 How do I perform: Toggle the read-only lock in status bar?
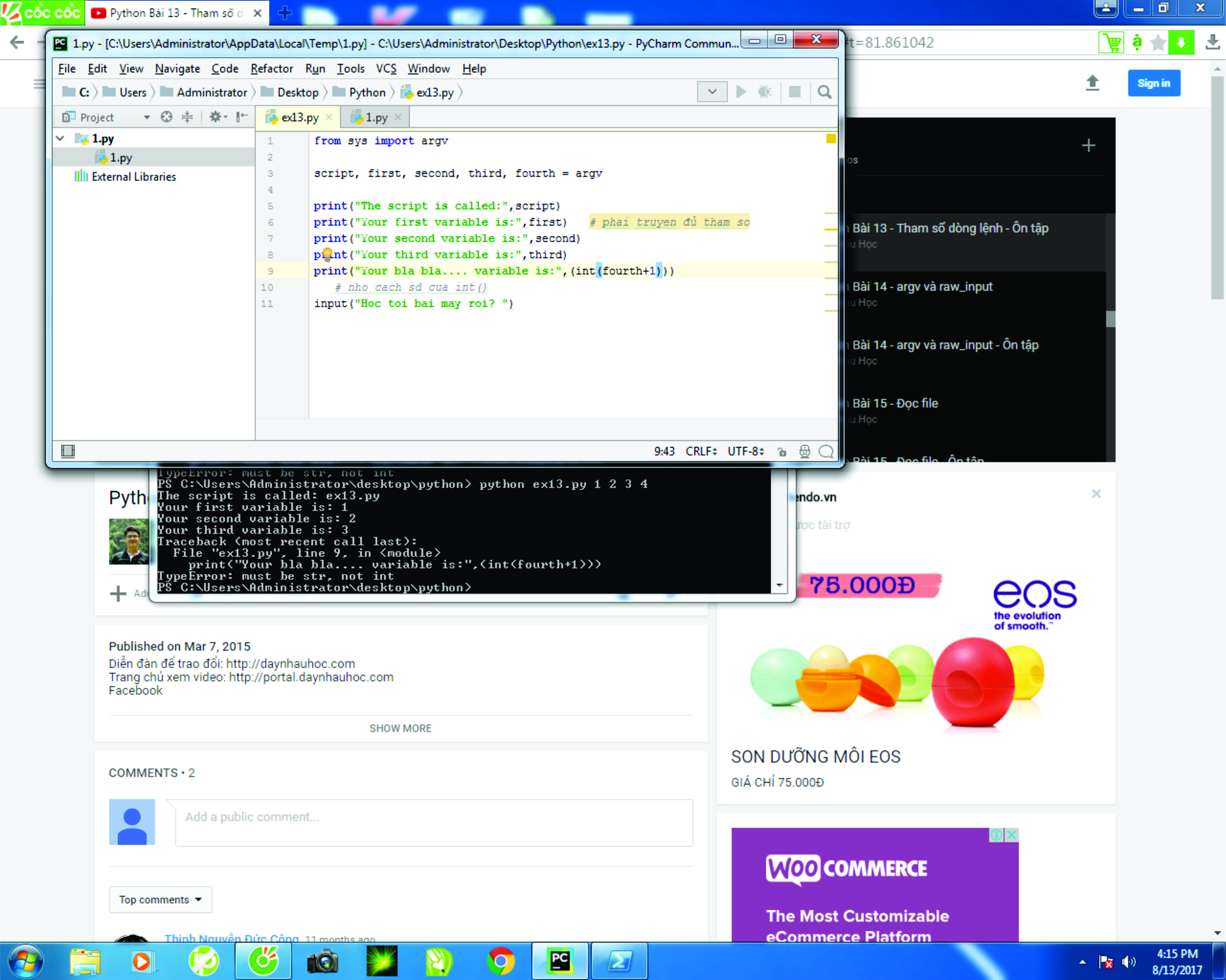782,451
